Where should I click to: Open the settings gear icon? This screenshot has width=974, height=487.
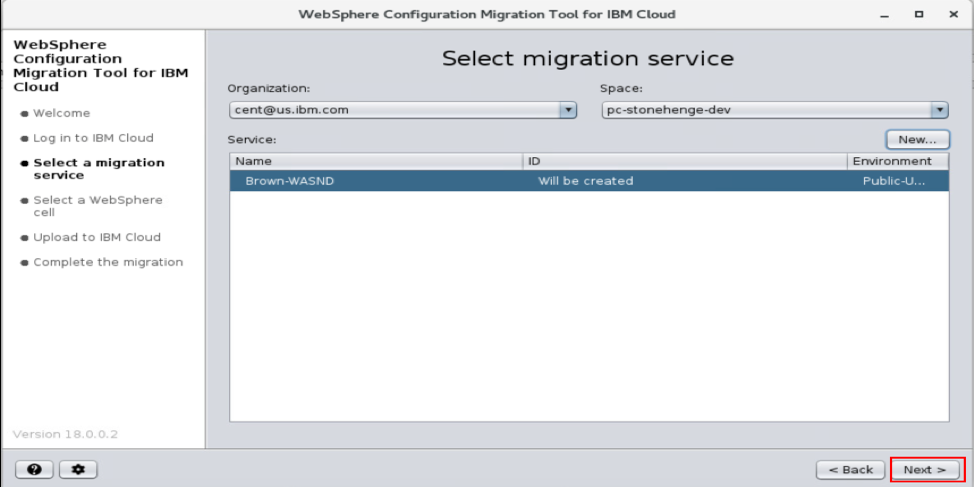pyautogui.click(x=77, y=469)
